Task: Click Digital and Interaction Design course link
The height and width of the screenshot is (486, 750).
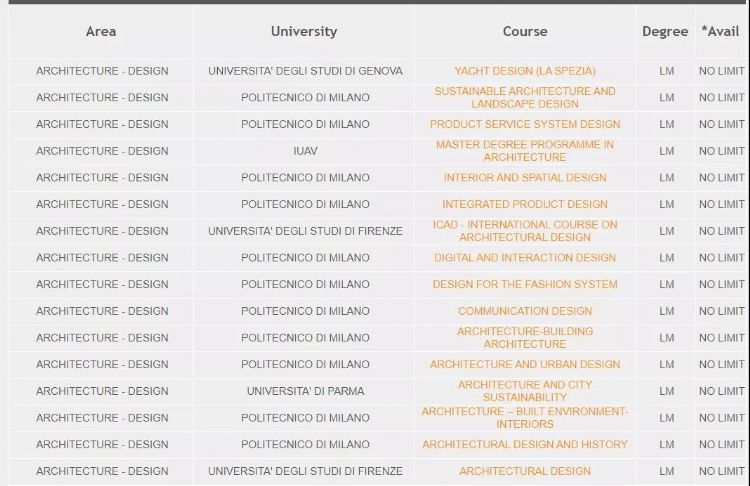Action: pos(525,258)
